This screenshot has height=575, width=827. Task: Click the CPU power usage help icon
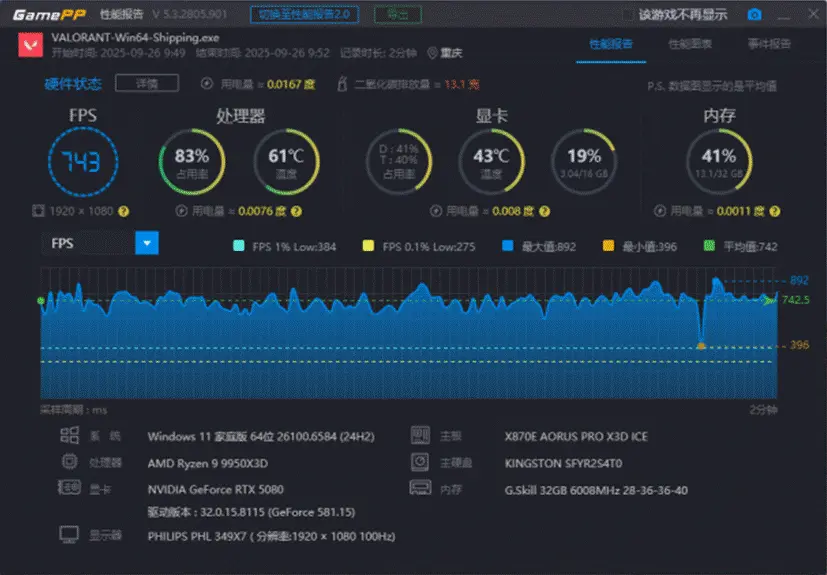[296, 212]
